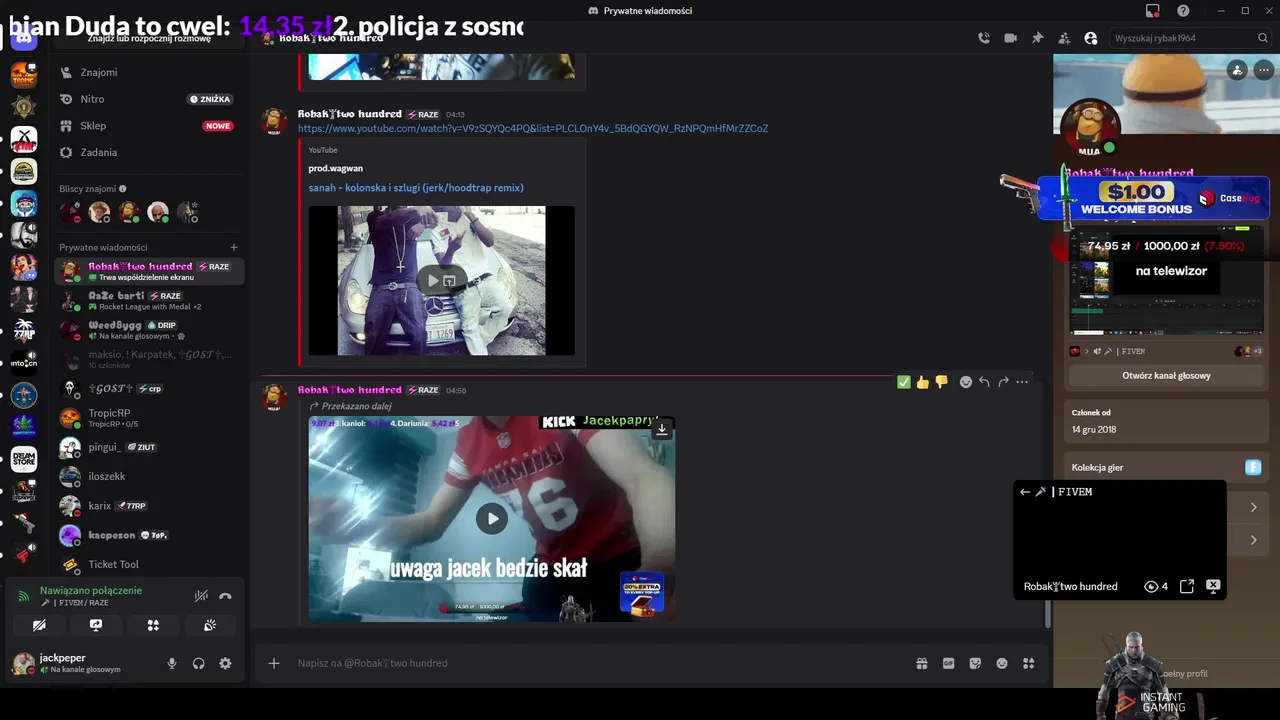Open DM with Weed8ygg
The height and width of the screenshot is (720, 1280).
click(148, 330)
